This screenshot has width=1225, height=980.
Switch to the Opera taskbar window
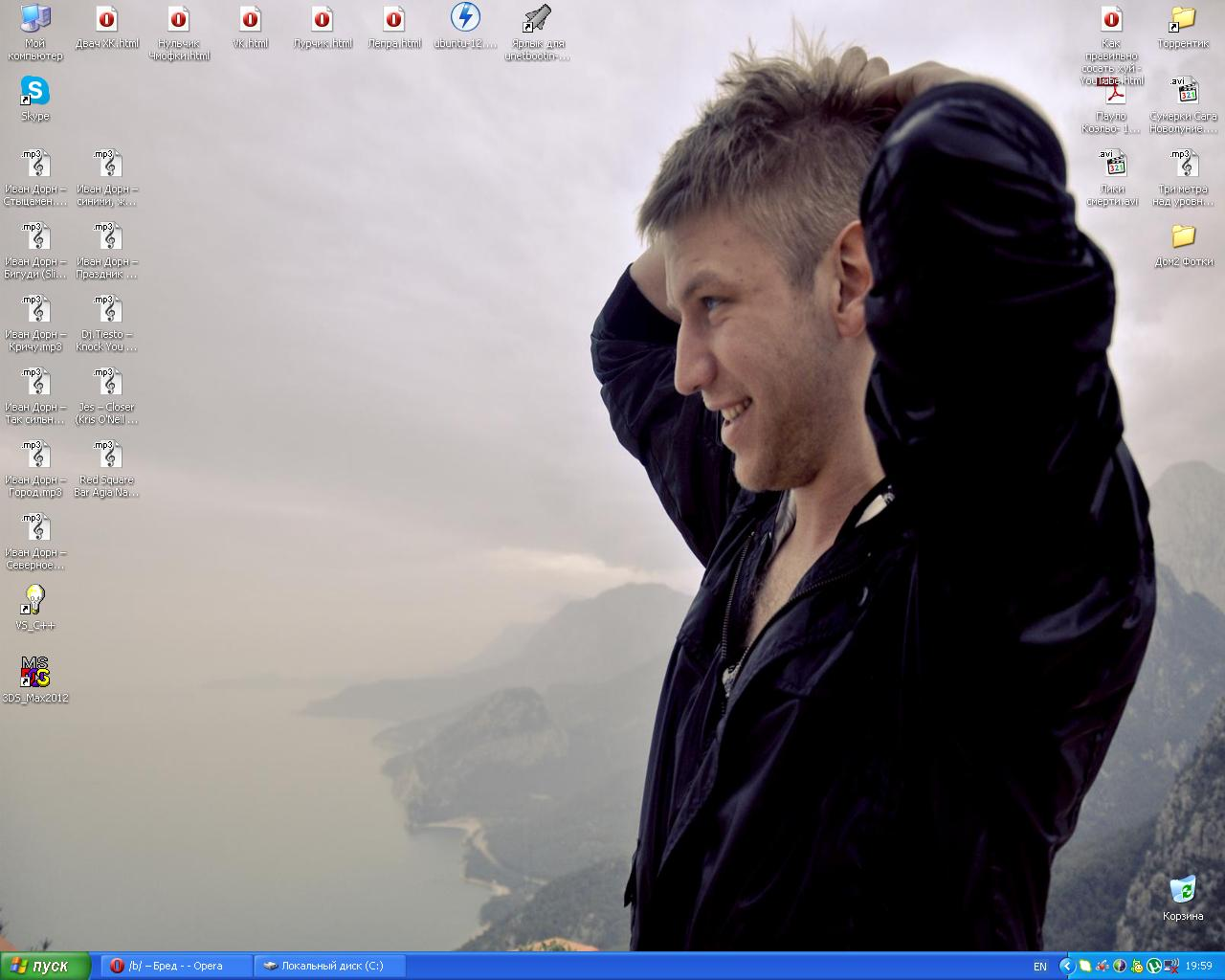(177, 966)
